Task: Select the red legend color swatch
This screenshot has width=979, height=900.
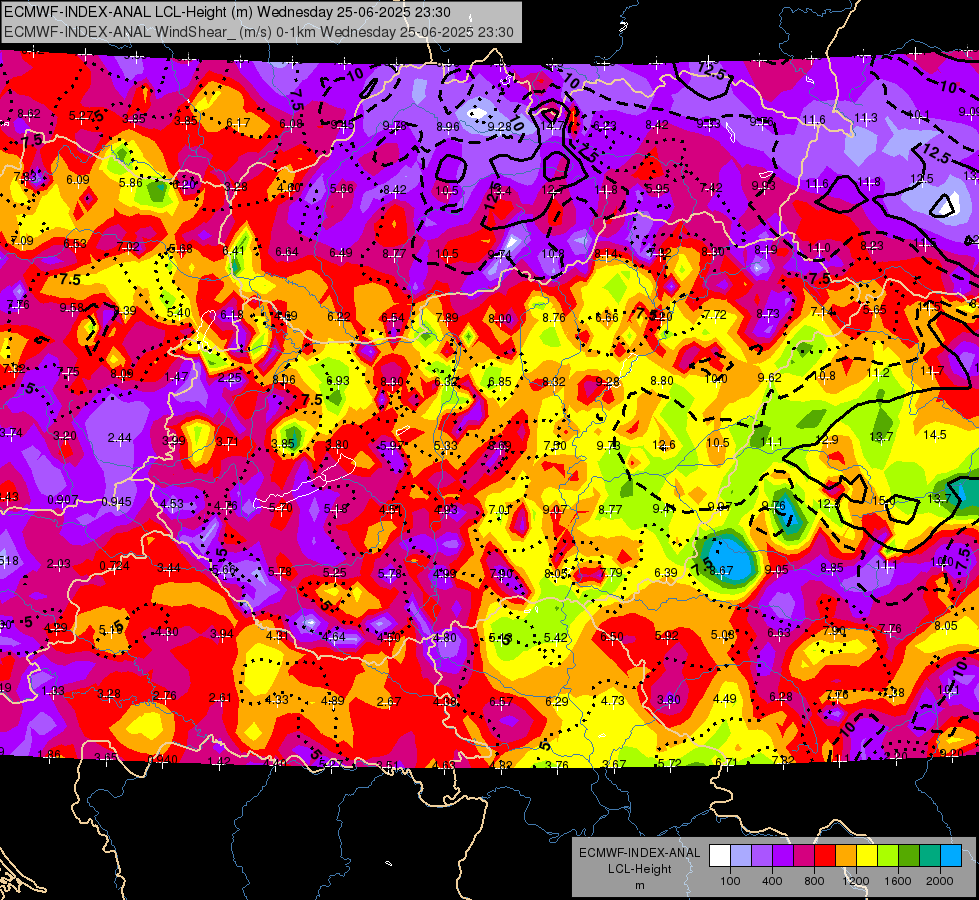Action: point(825,856)
